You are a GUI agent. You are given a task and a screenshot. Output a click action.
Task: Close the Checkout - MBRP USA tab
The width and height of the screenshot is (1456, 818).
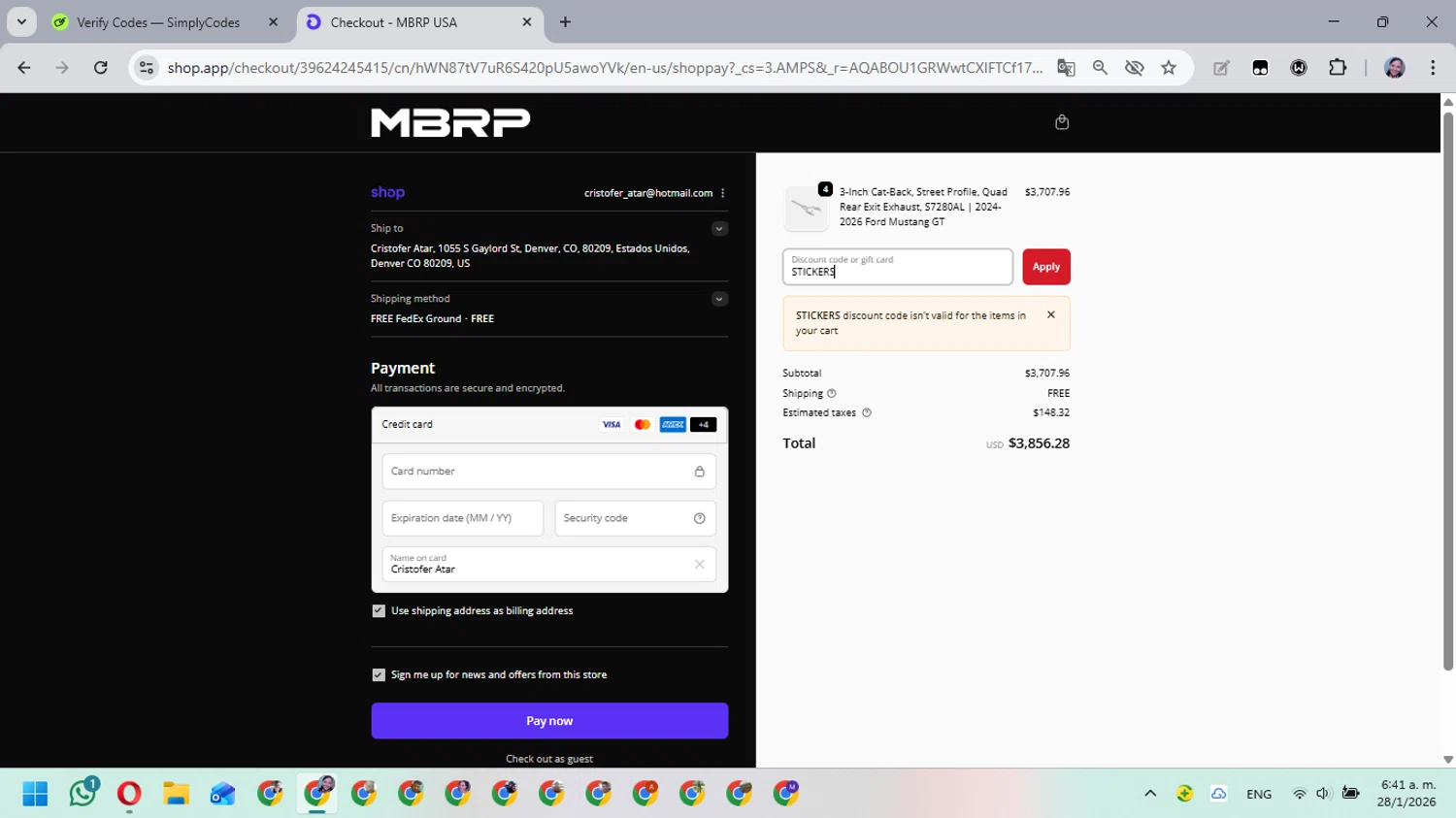[x=527, y=22]
